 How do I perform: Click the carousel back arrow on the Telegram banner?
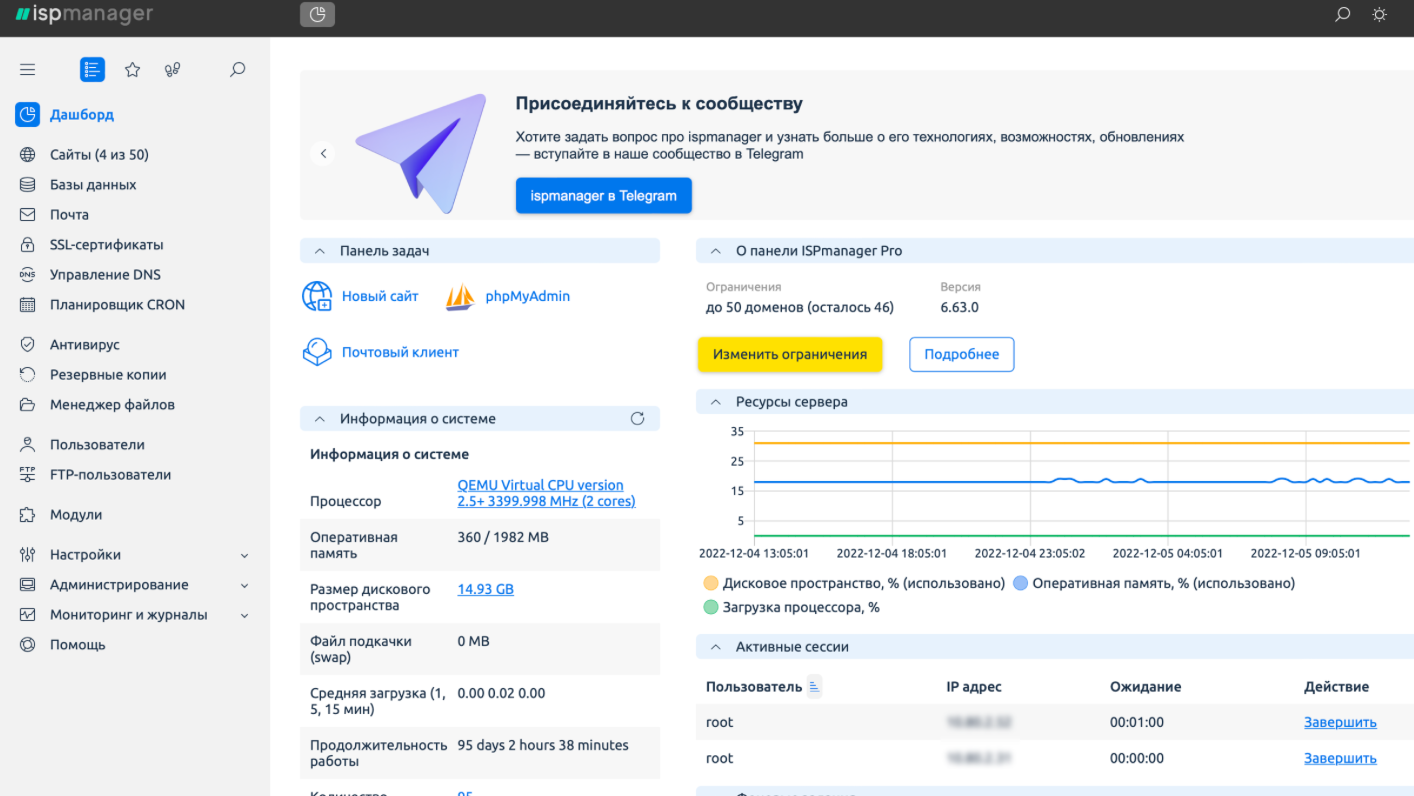[x=323, y=153]
